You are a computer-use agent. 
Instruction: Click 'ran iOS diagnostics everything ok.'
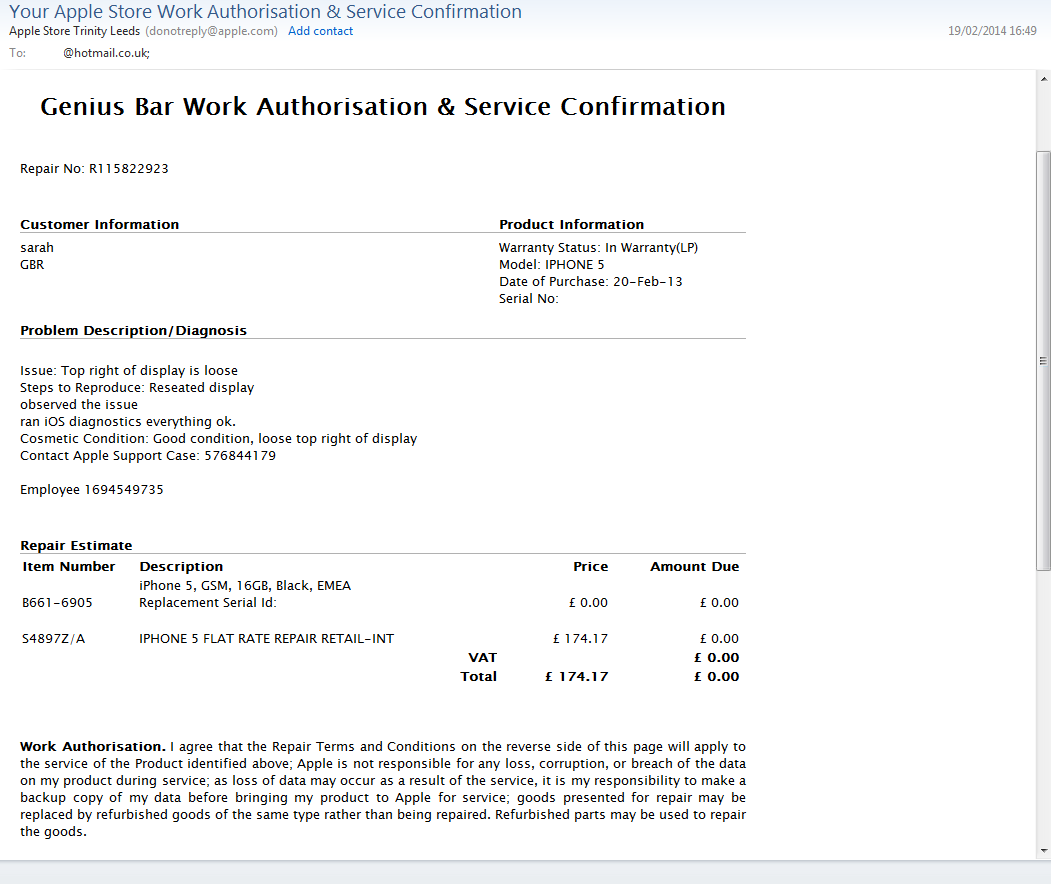(128, 422)
